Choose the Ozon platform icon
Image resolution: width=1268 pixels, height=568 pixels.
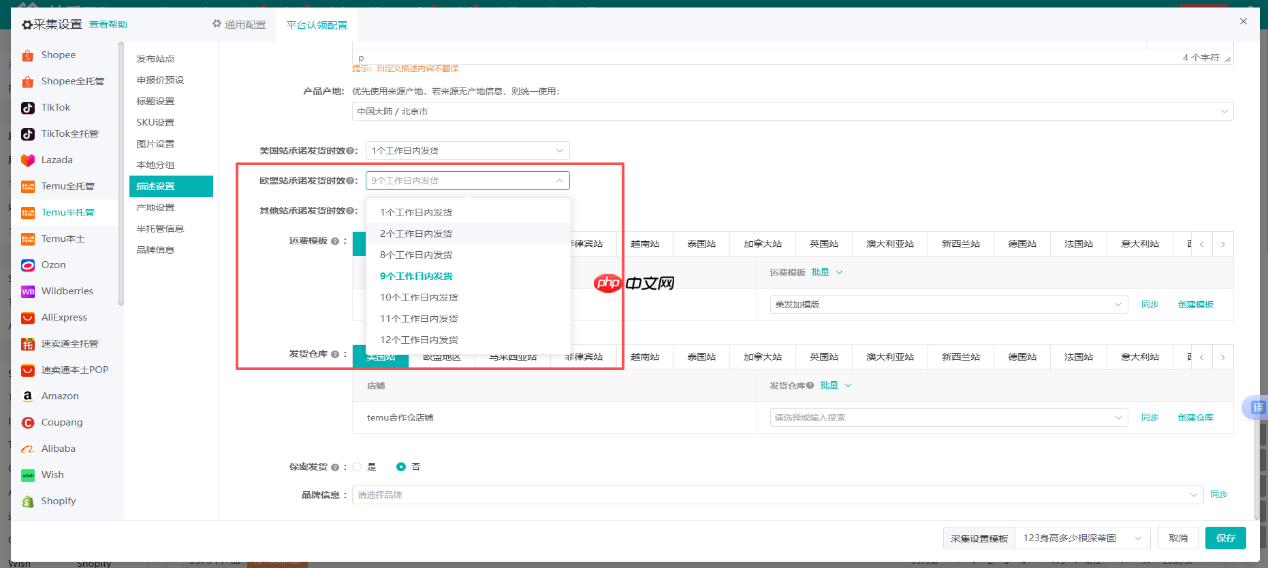[x=28, y=265]
